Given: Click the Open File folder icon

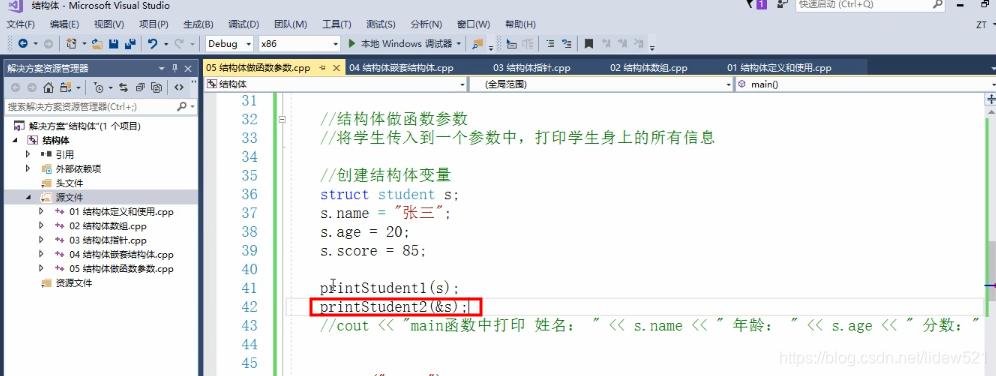Looking at the screenshot, I should pos(97,44).
